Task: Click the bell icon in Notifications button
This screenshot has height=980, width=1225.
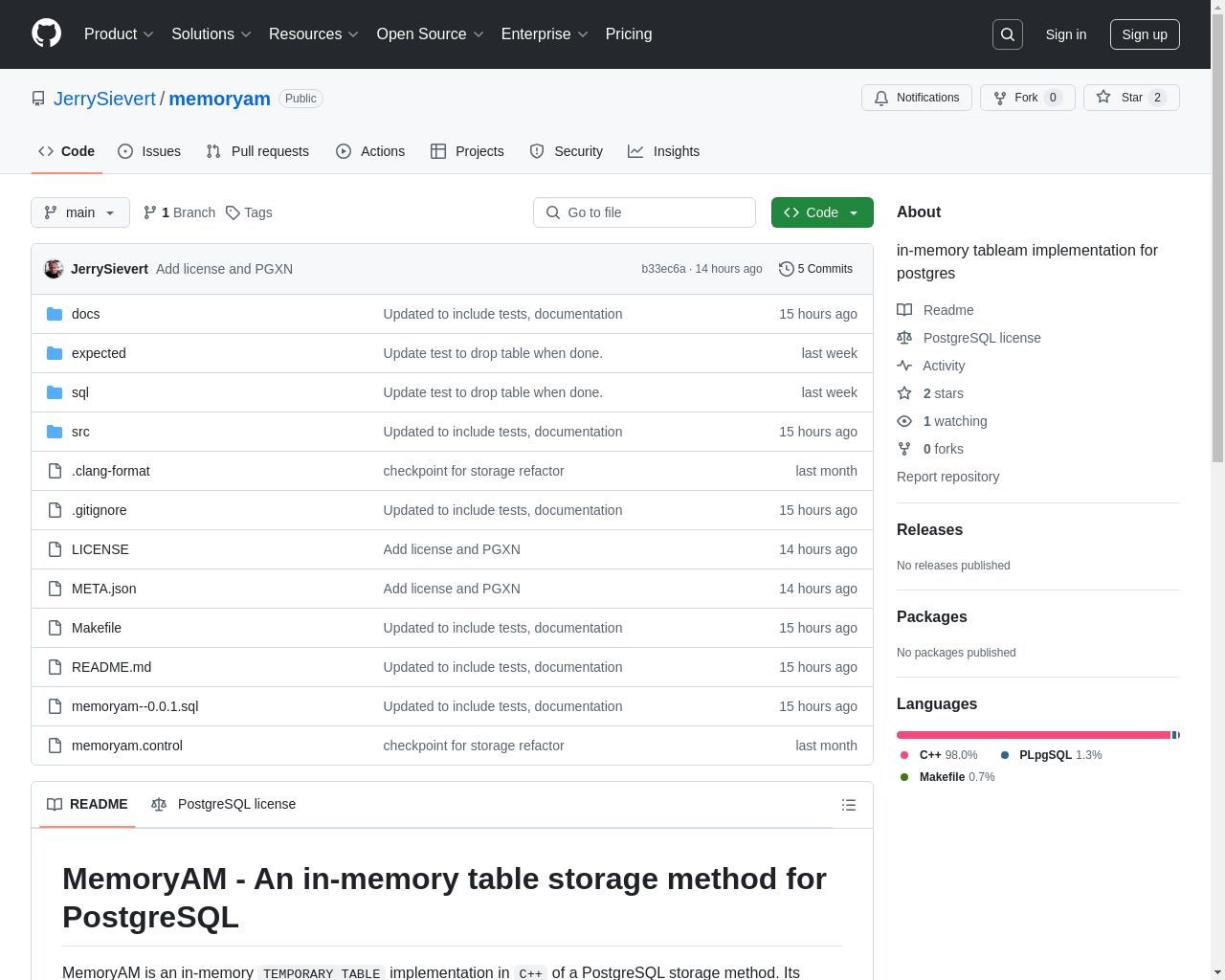Action: (x=881, y=98)
